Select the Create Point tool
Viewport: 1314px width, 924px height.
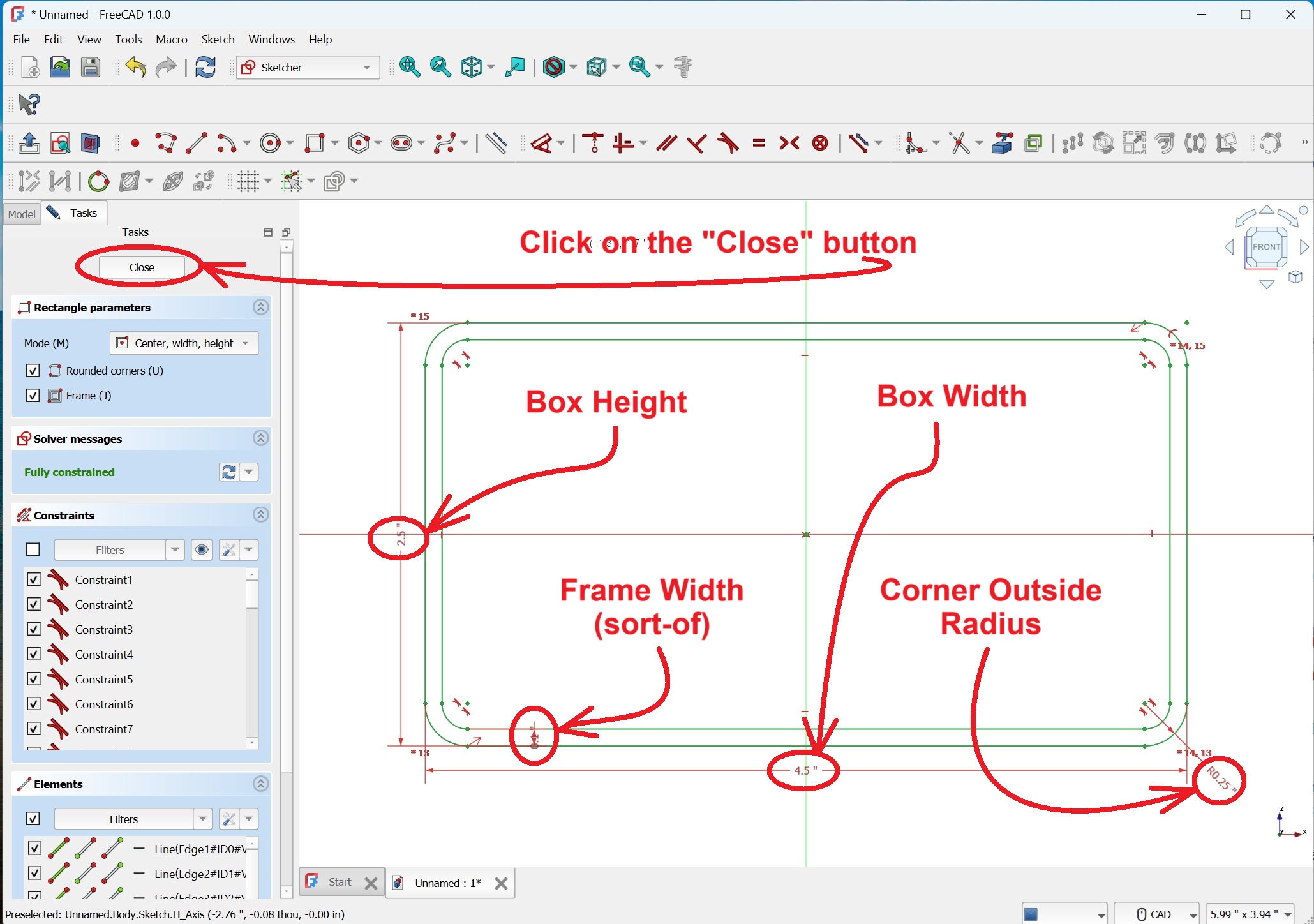tap(135, 143)
